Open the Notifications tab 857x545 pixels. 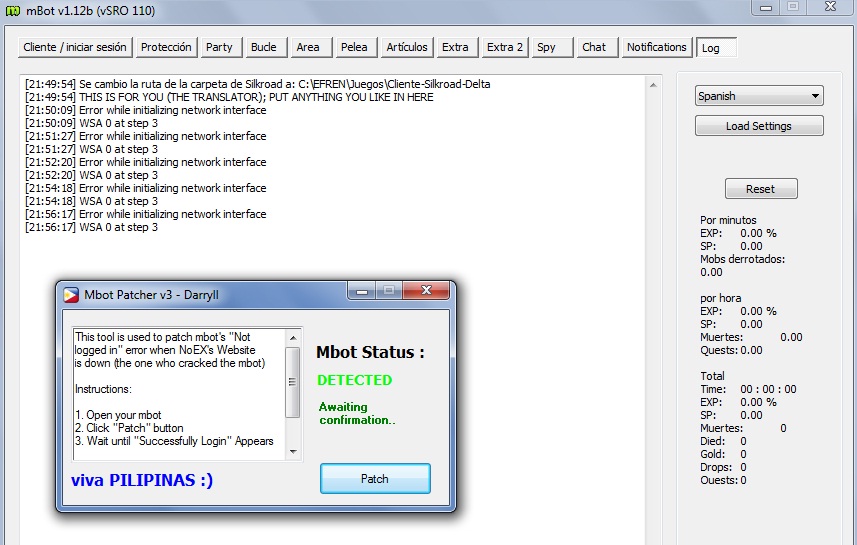[656, 48]
